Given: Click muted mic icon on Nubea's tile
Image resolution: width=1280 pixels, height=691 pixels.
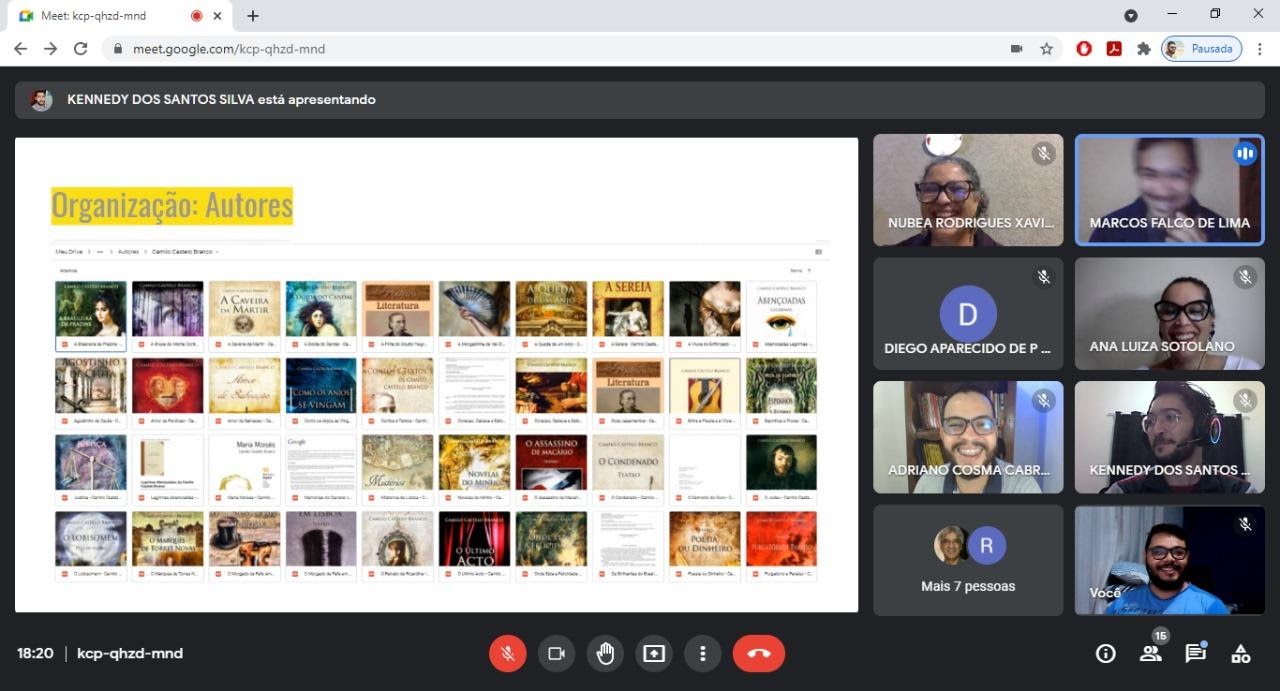Looking at the screenshot, I should 1043,154.
